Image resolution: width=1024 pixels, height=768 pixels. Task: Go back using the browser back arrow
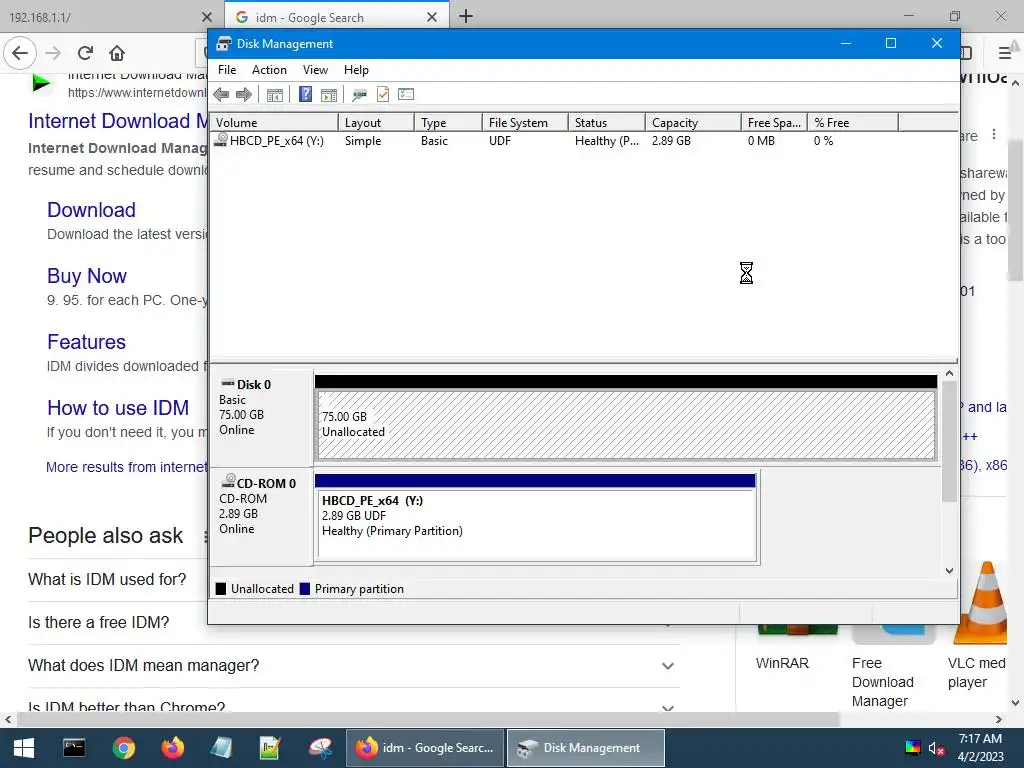coord(20,53)
